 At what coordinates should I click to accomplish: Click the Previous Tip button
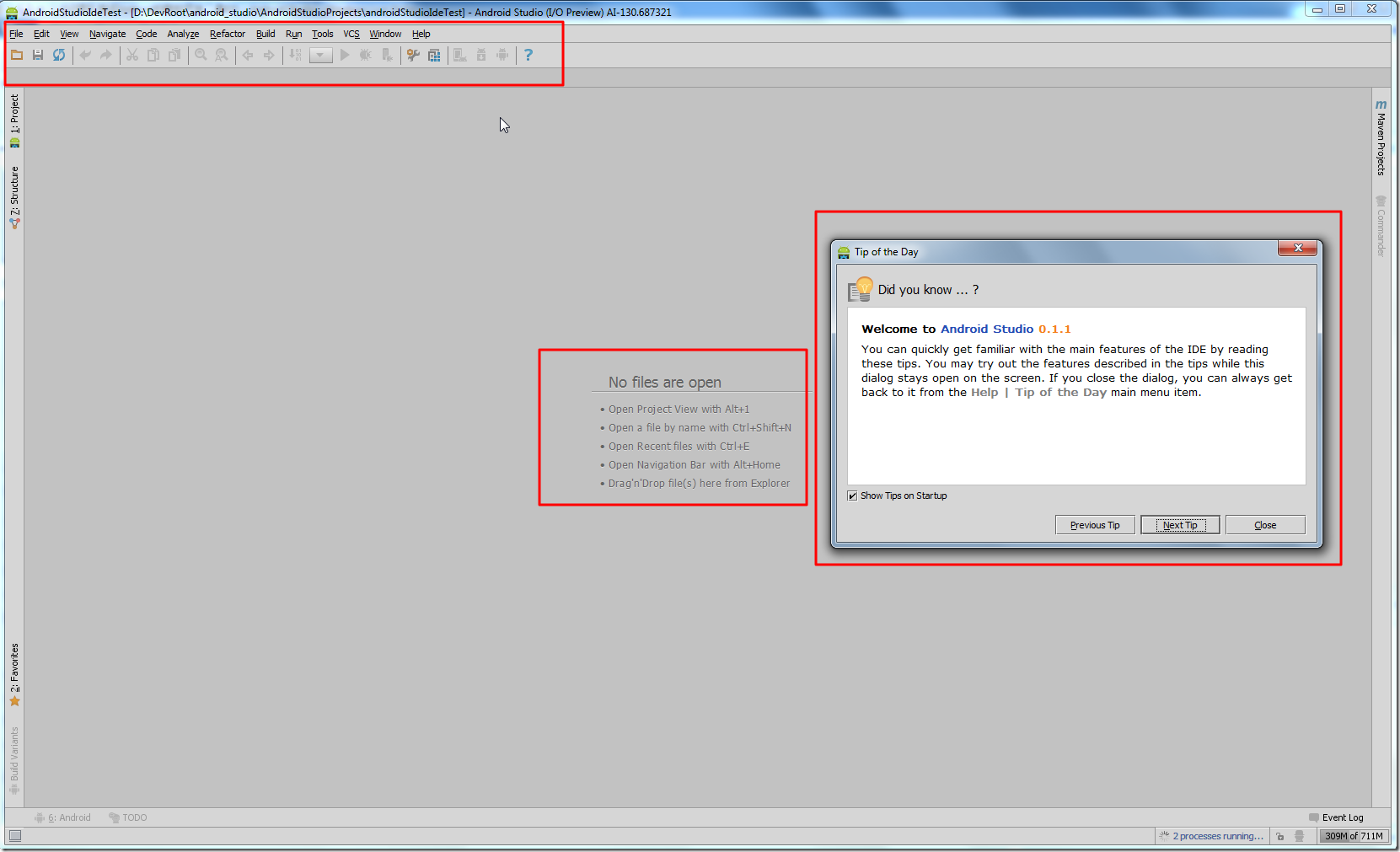click(1095, 525)
